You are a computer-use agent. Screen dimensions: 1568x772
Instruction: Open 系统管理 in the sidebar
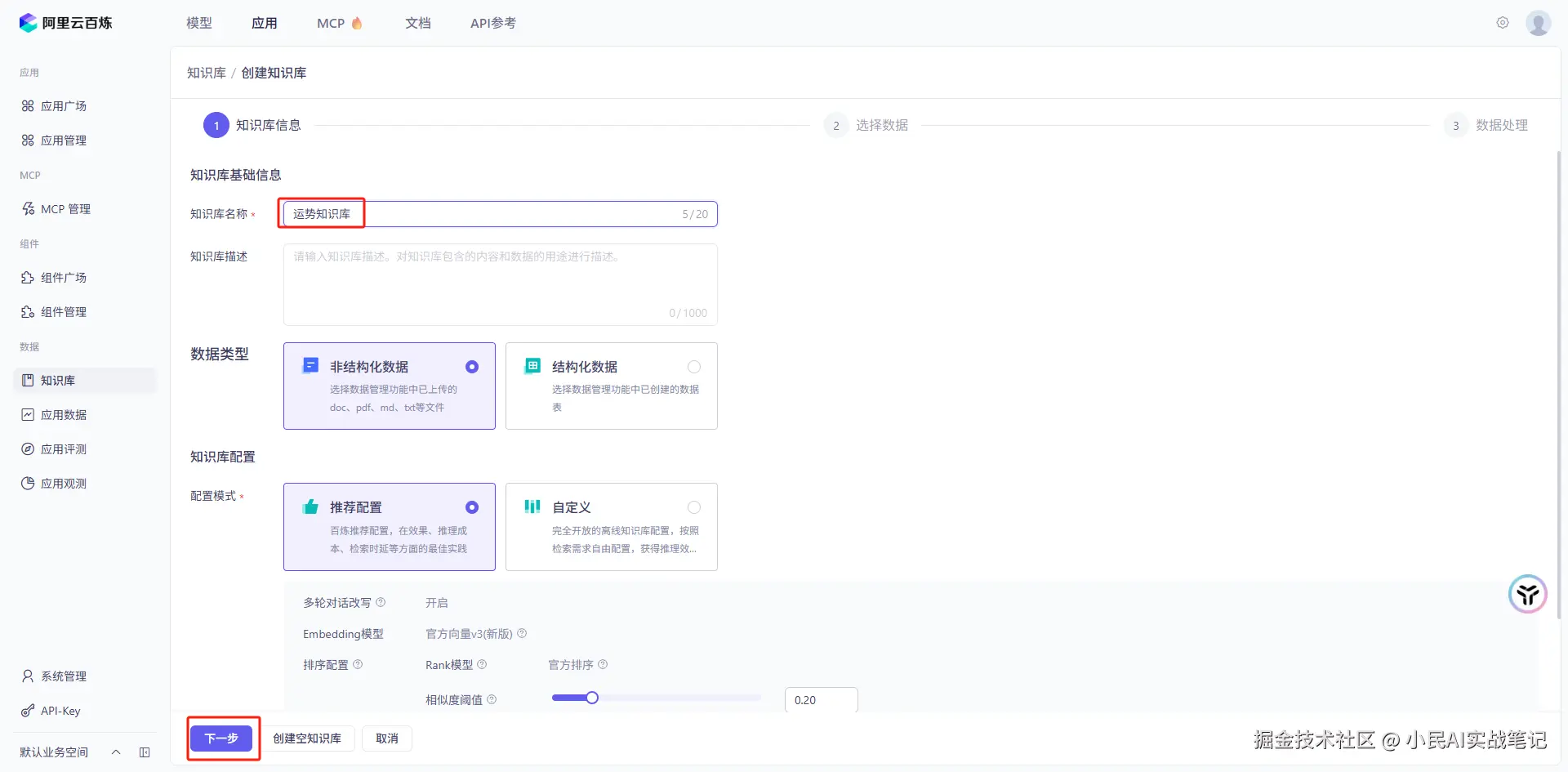pos(85,676)
